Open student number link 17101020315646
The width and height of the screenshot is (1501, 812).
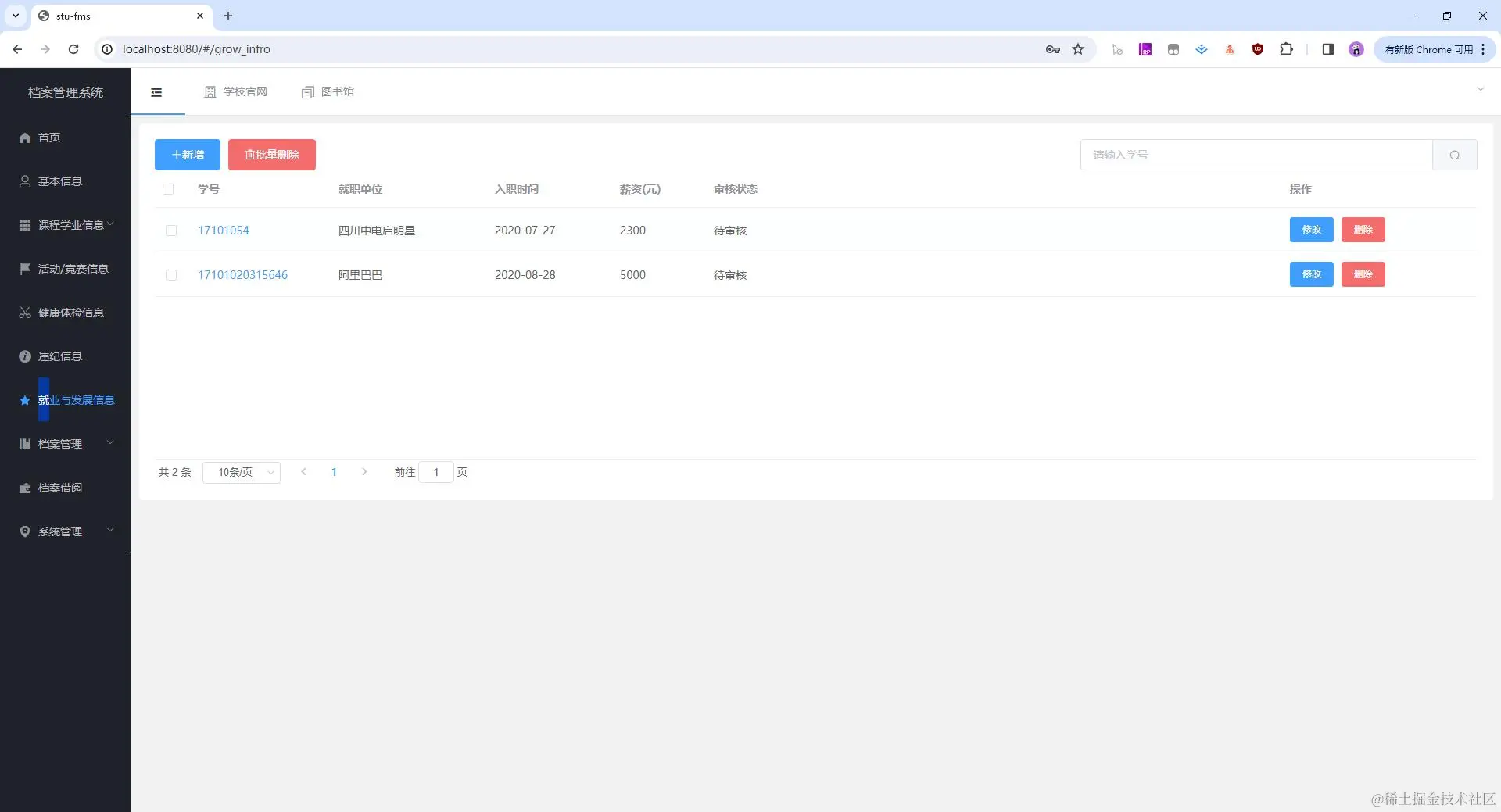(x=242, y=275)
